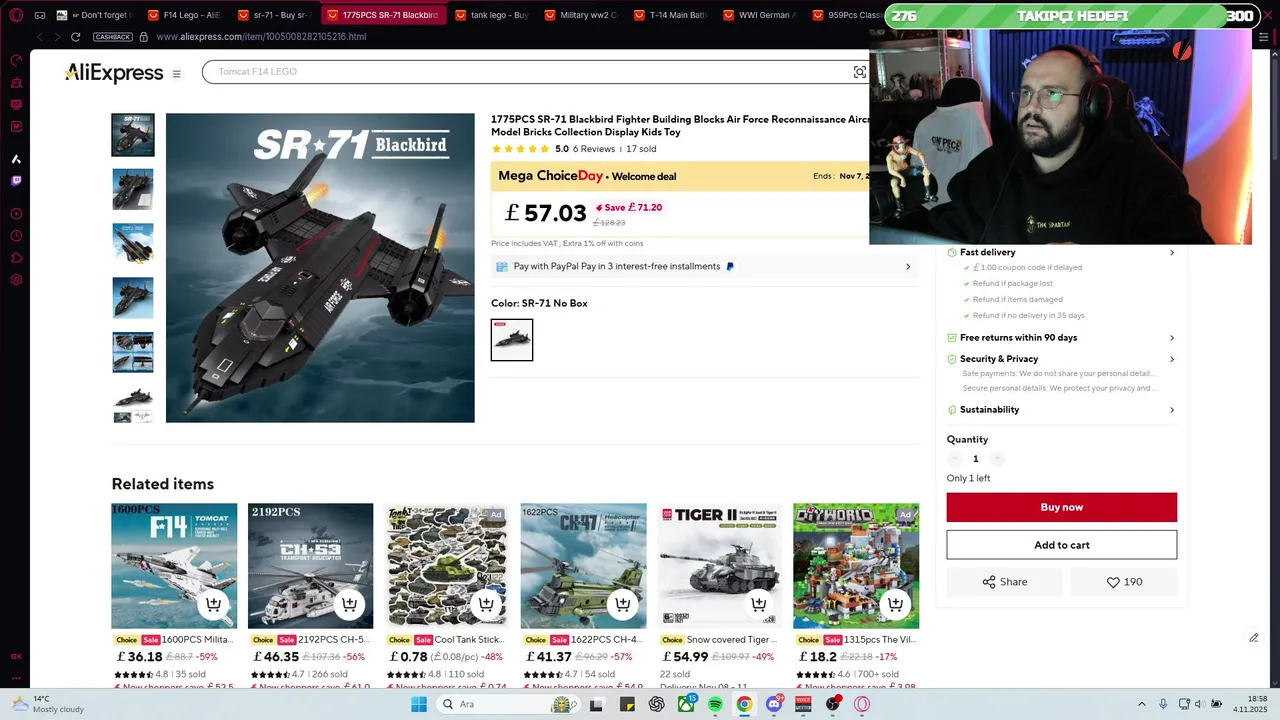Image resolution: width=1280 pixels, height=720 pixels.
Task: Open OBS Studio from the taskbar
Action: click(x=832, y=705)
